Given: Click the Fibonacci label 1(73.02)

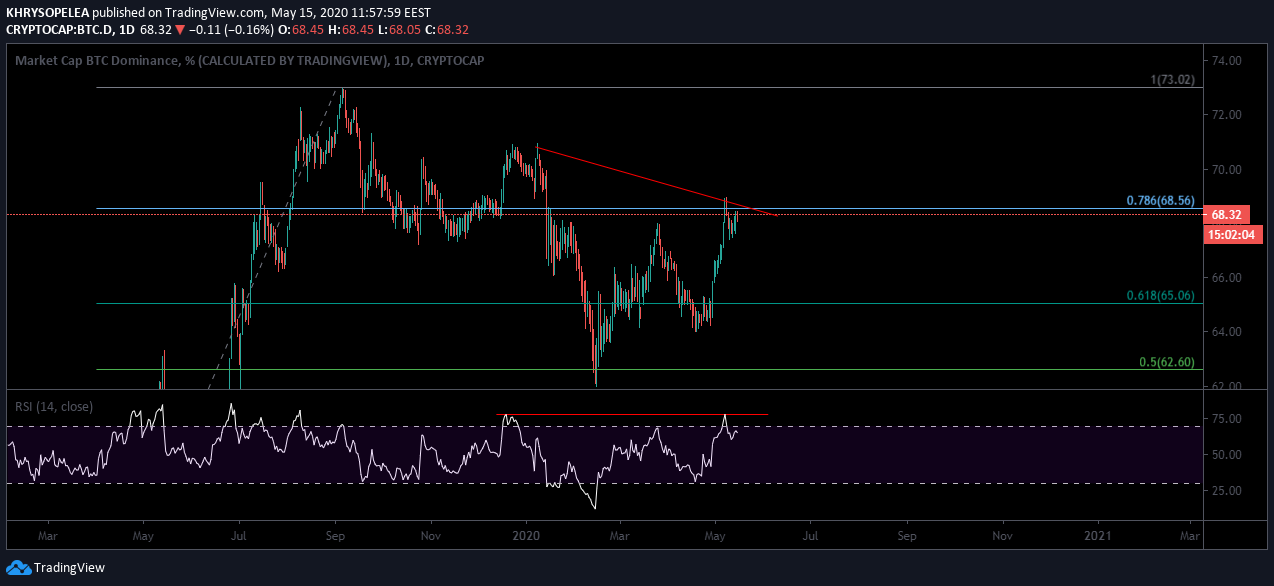Looking at the screenshot, I should 1172,80.
